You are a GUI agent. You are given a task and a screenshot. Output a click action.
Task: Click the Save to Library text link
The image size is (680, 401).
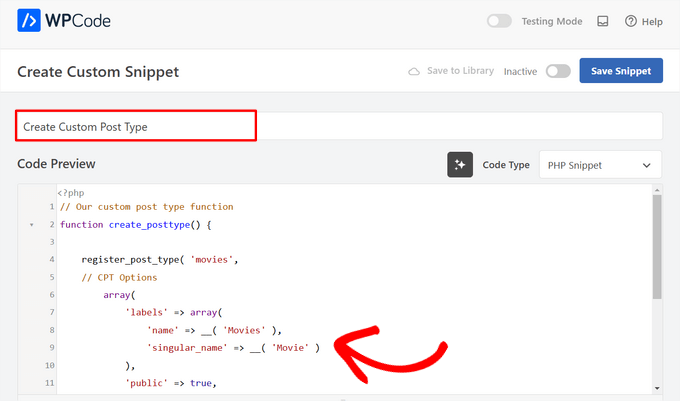tap(458, 72)
